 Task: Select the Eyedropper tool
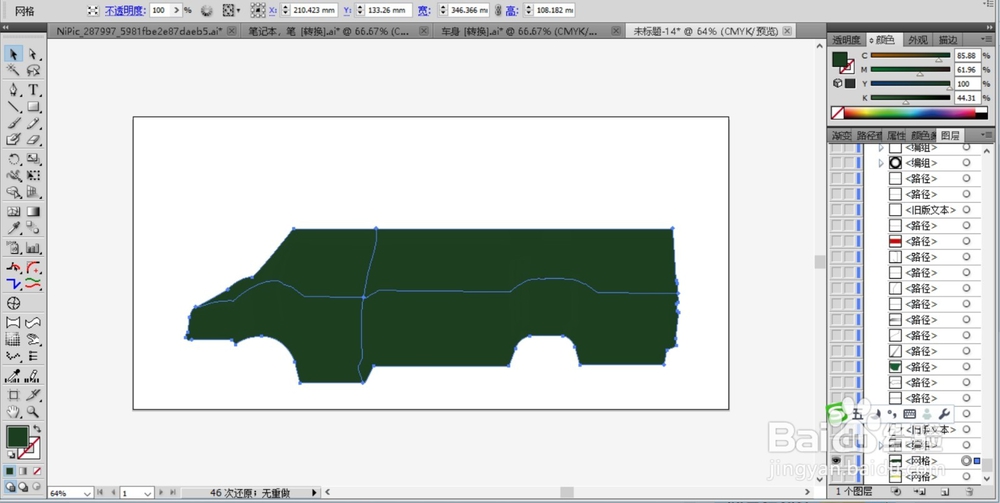[13, 228]
